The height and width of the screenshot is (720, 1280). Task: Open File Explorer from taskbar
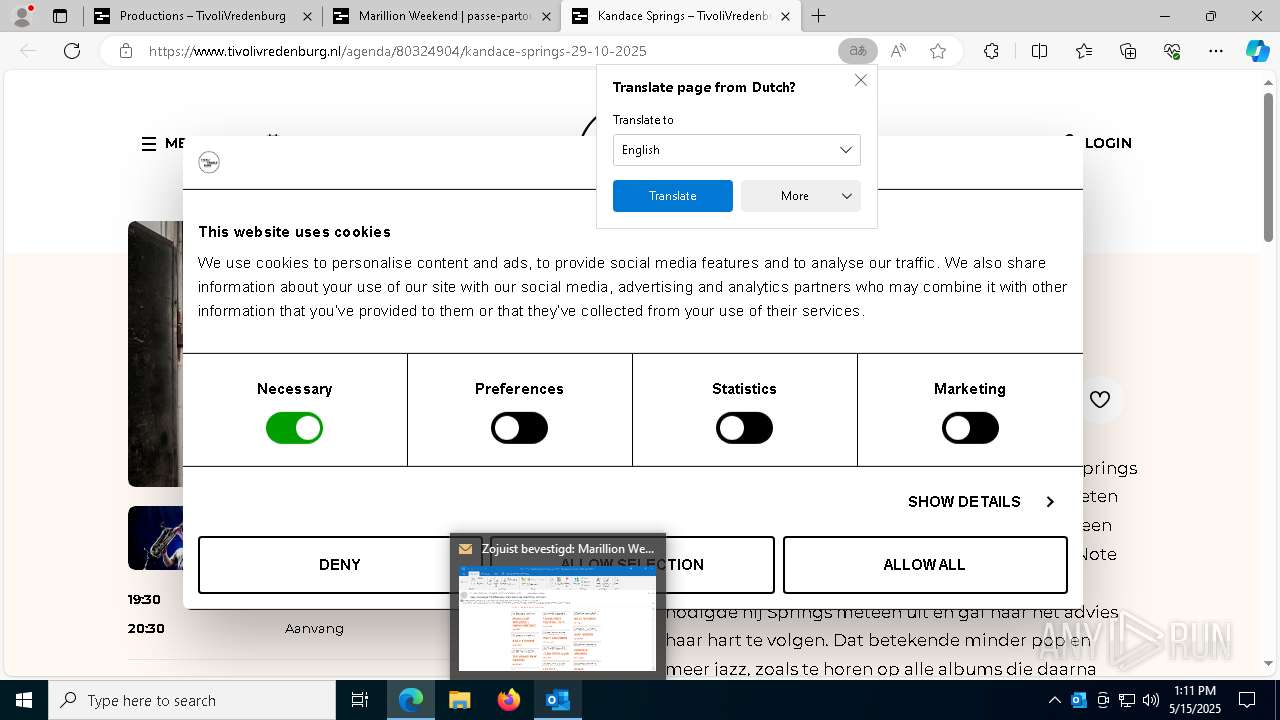coord(459,700)
